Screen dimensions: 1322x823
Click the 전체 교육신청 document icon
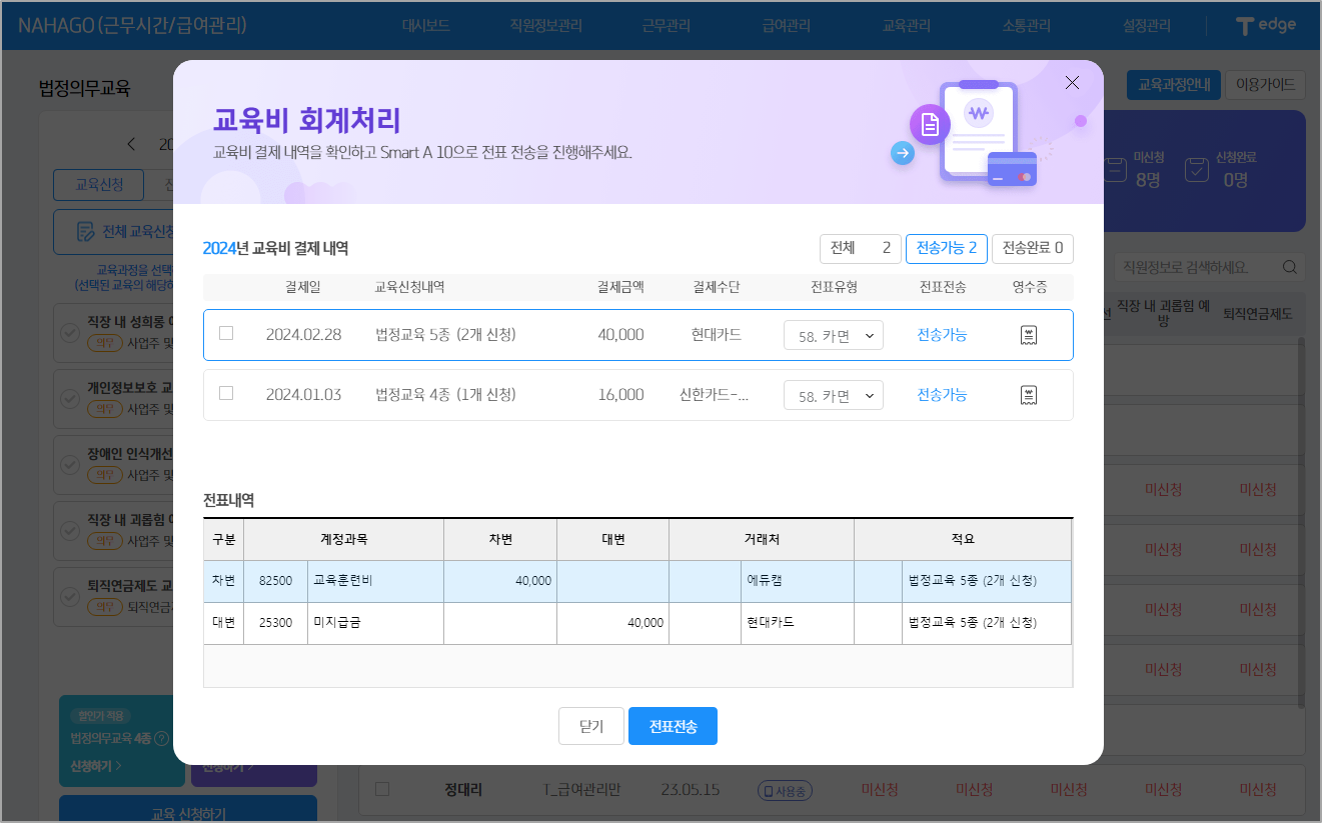coord(85,232)
